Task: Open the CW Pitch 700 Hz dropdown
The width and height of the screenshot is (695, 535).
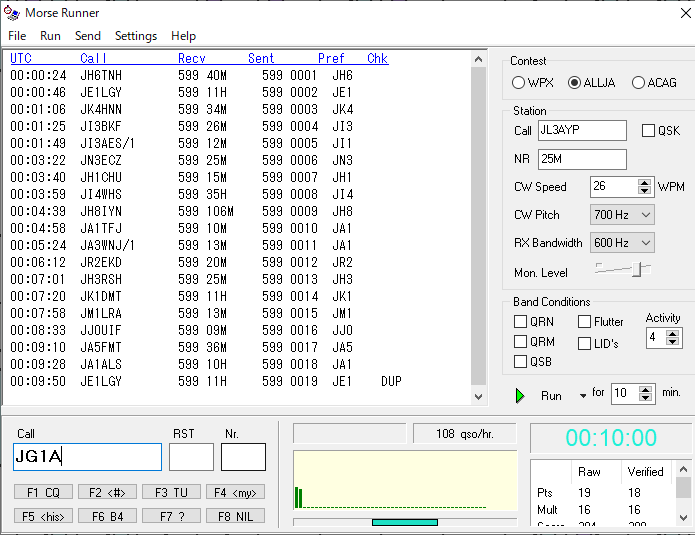Action: click(x=622, y=215)
